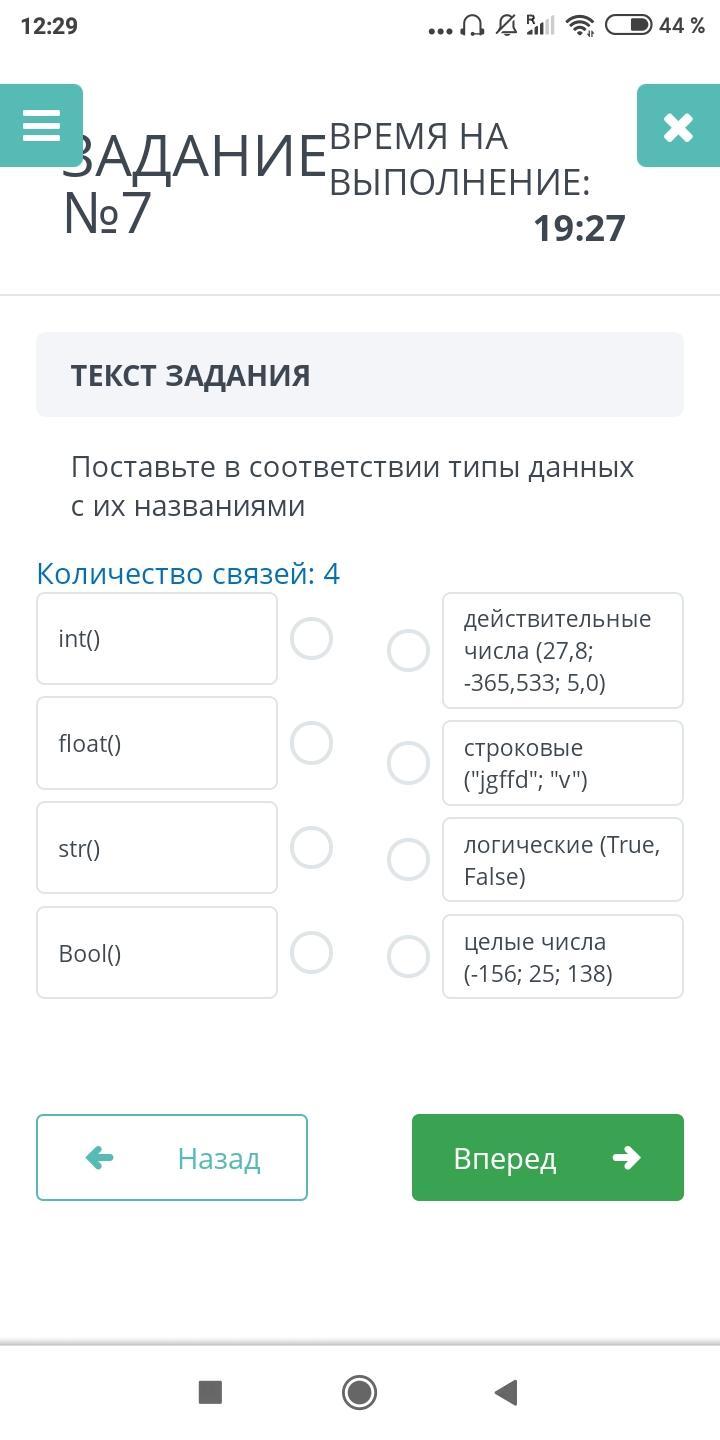Select the radio circle beside float()
Image resolution: width=720 pixels, height=1440 pixels.
(311, 743)
